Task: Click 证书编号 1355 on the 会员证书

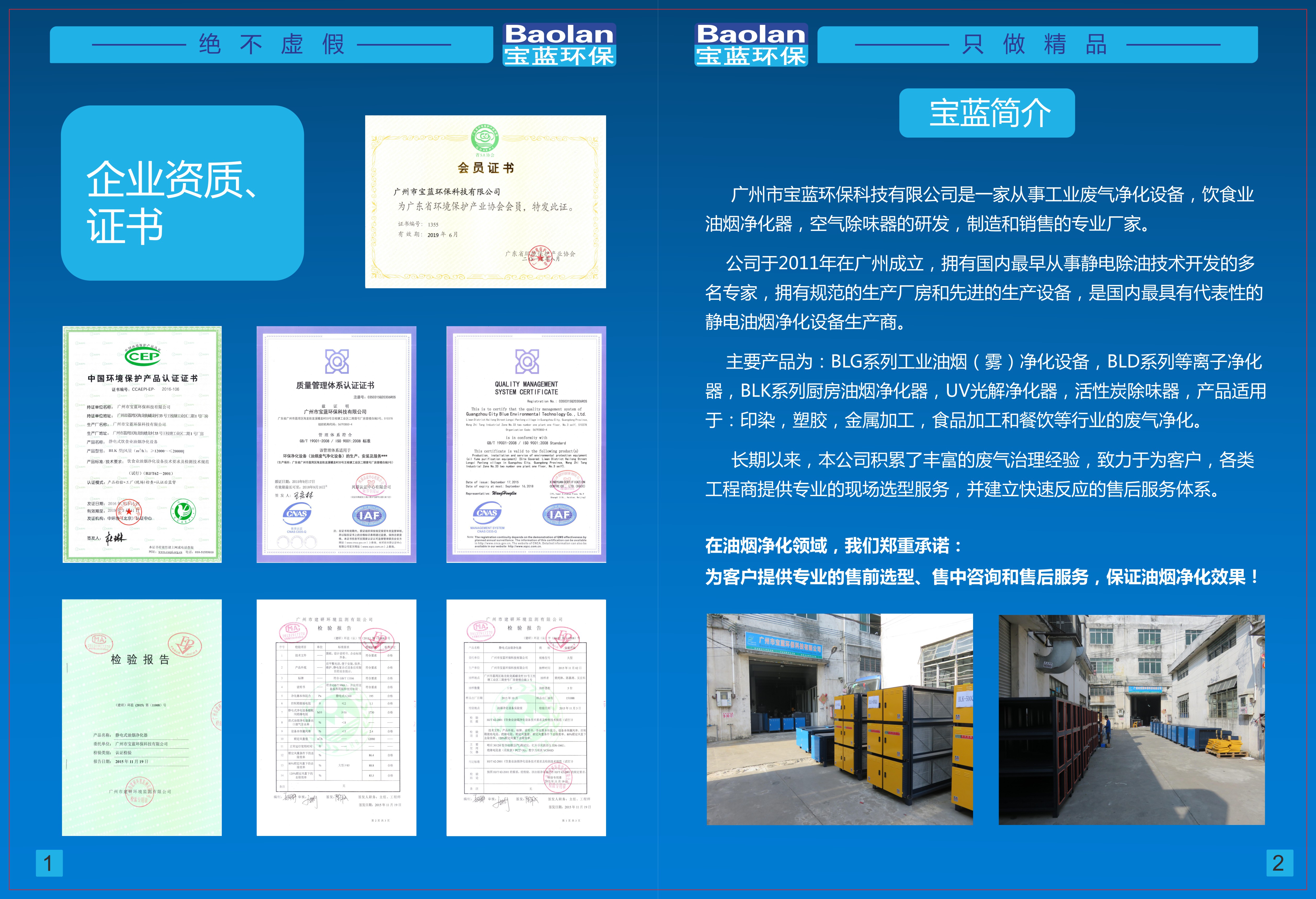Action: 419,224
